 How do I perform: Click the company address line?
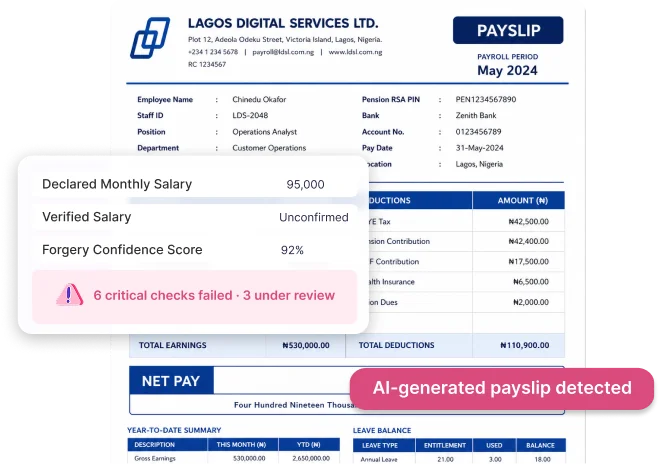point(285,40)
